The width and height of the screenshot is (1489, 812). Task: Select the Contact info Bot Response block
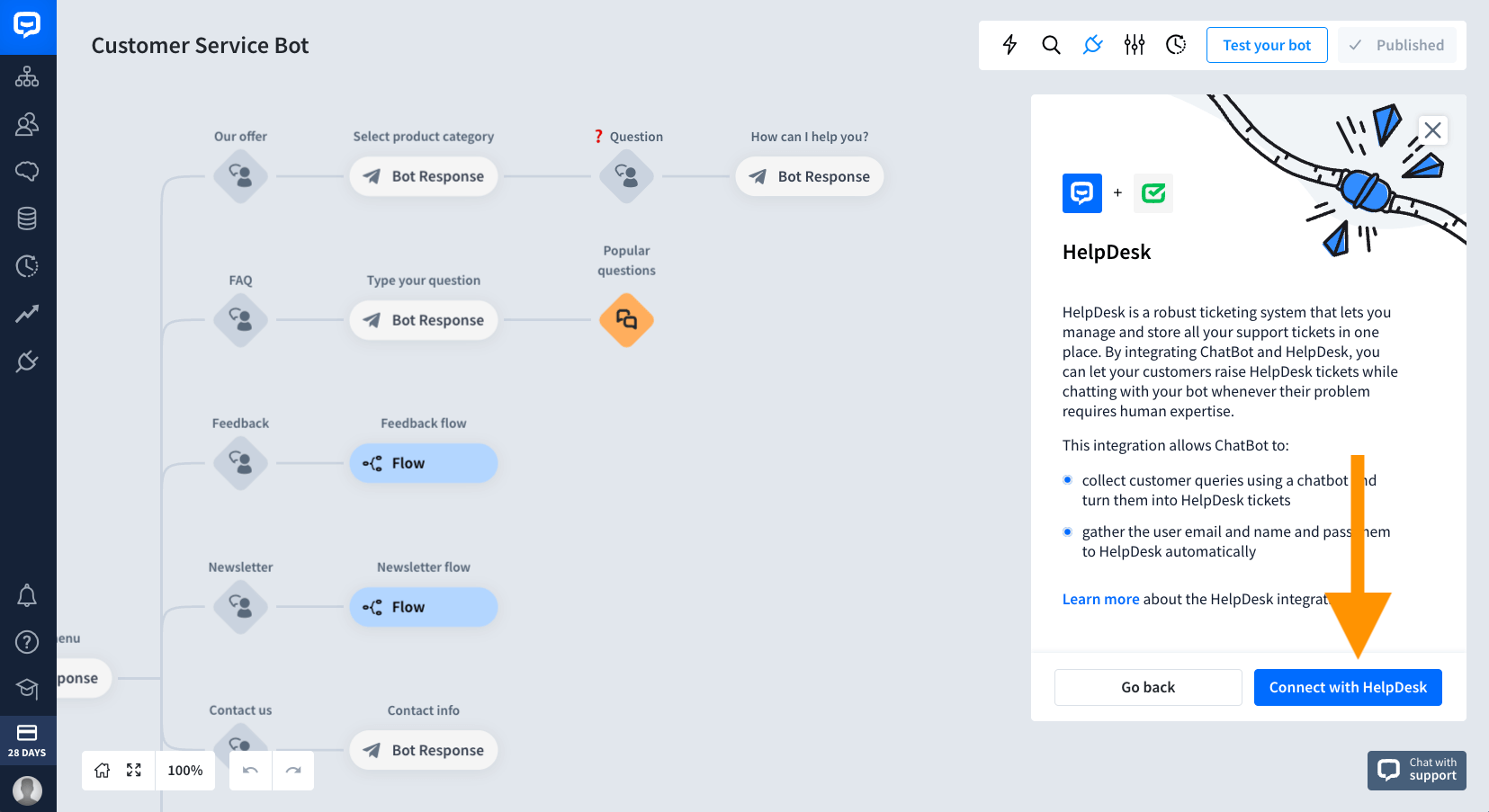(424, 750)
